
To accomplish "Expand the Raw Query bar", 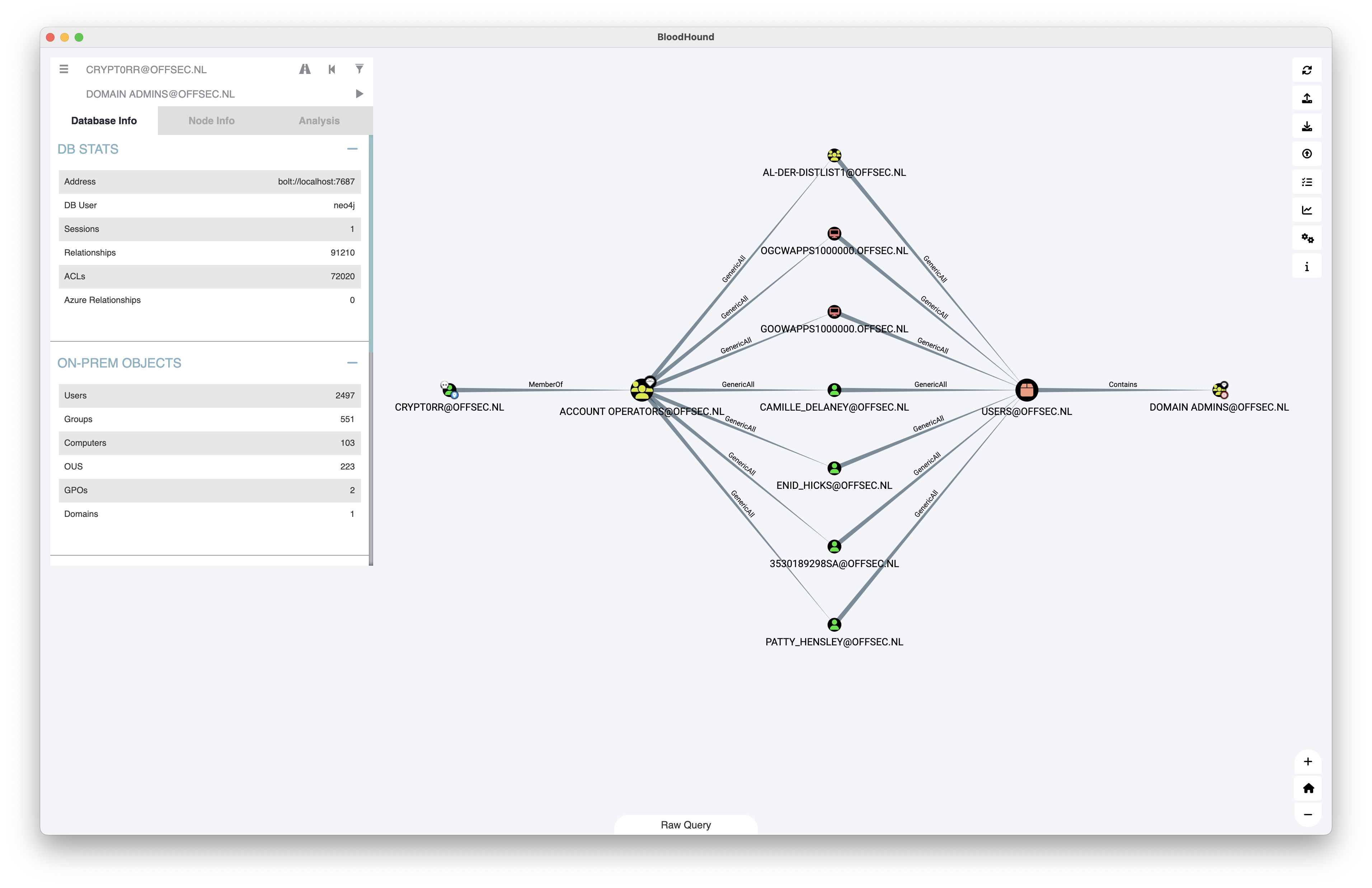I will tap(685, 824).
